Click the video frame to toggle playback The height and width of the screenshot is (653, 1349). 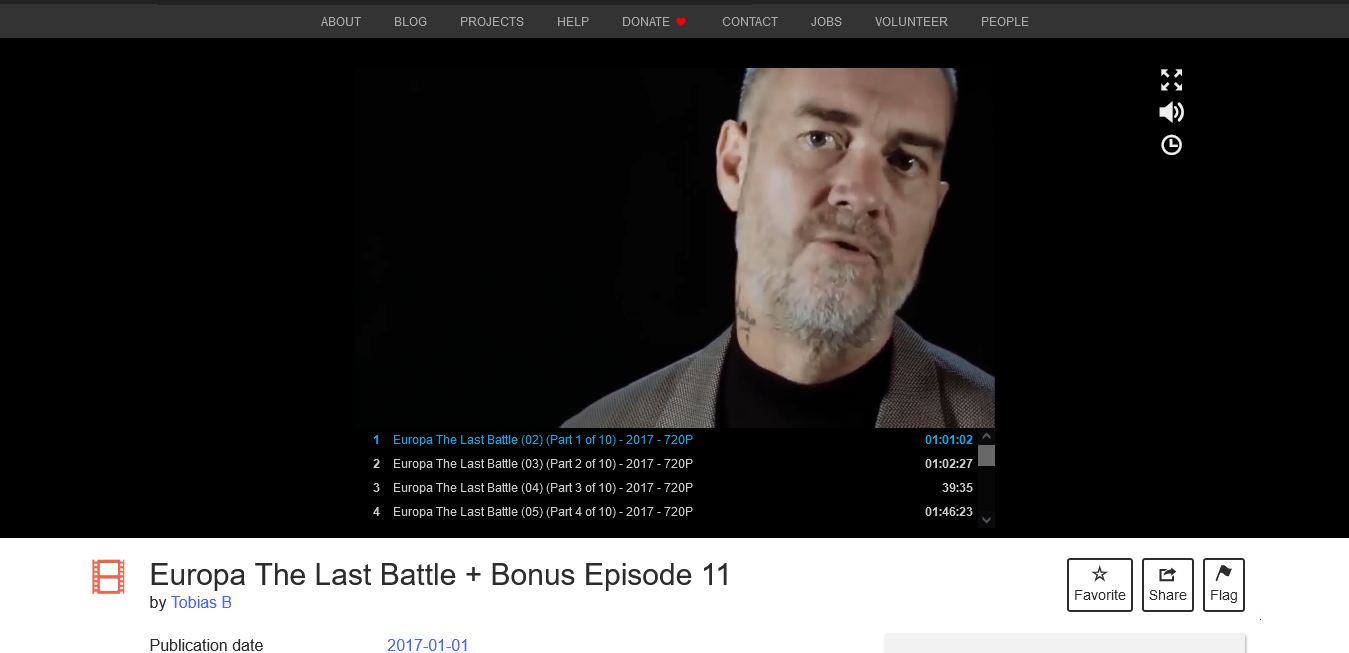pos(673,248)
